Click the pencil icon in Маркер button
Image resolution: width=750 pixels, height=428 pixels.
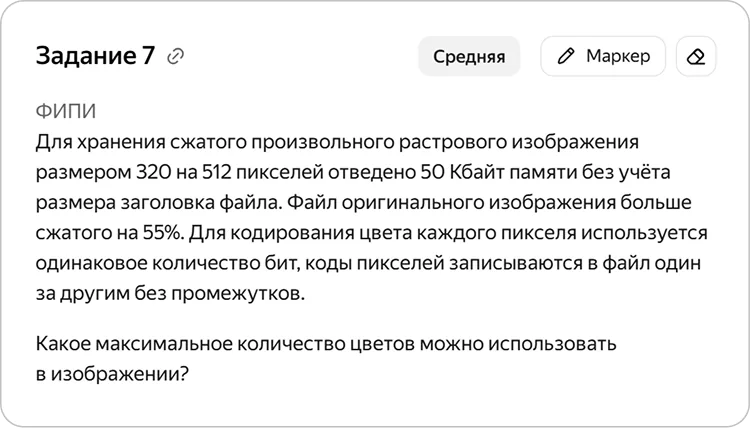[566, 56]
